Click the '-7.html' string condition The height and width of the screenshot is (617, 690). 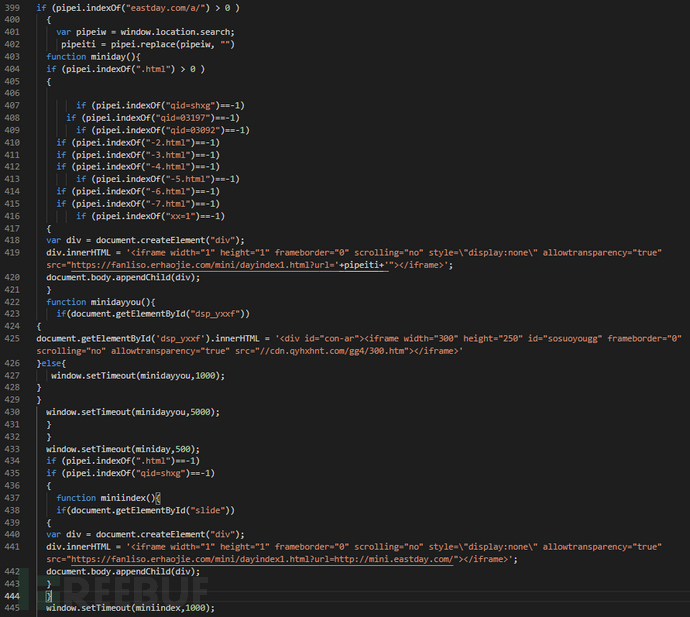point(138,204)
